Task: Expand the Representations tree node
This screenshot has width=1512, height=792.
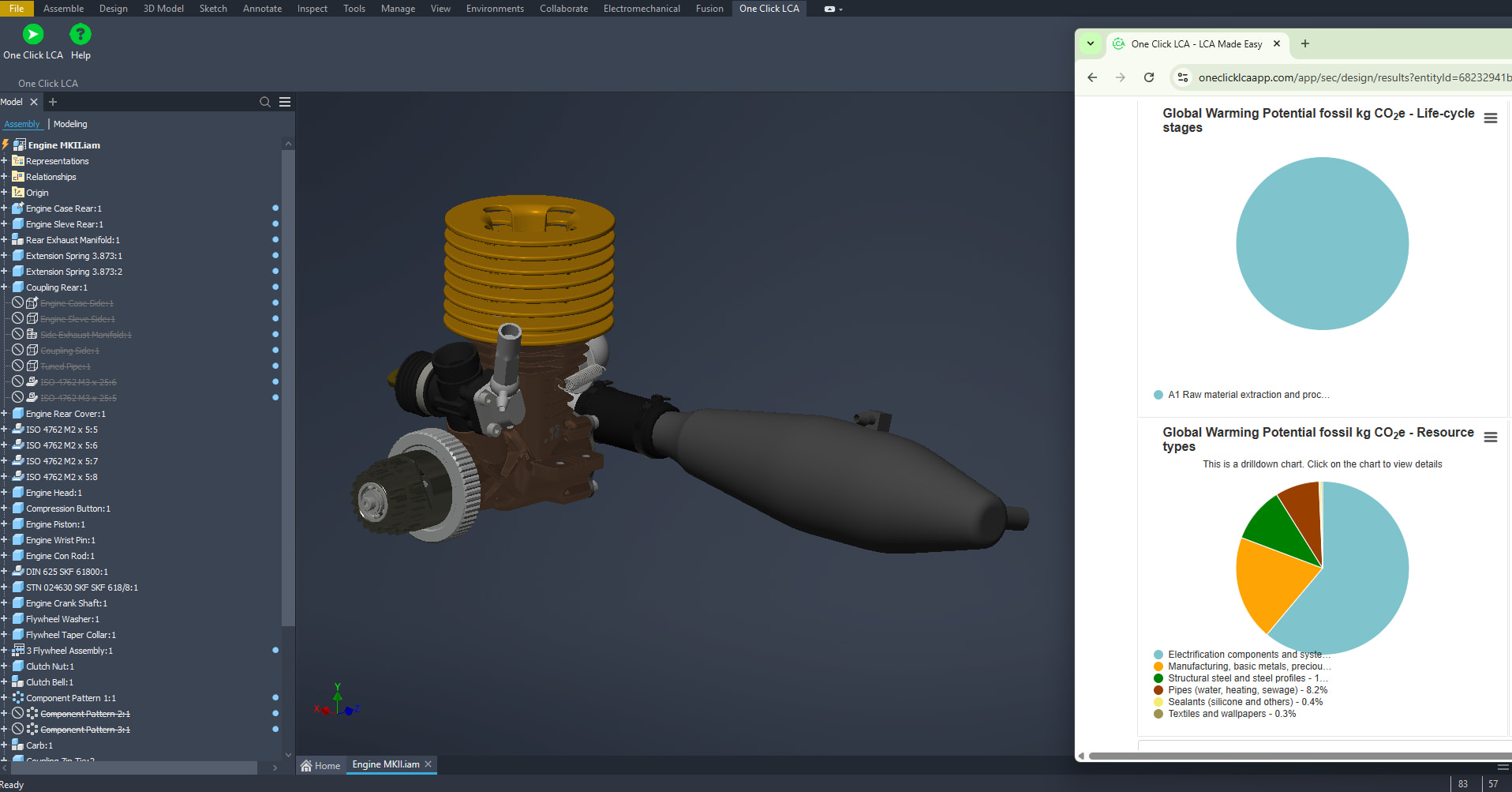Action: (x=4, y=161)
